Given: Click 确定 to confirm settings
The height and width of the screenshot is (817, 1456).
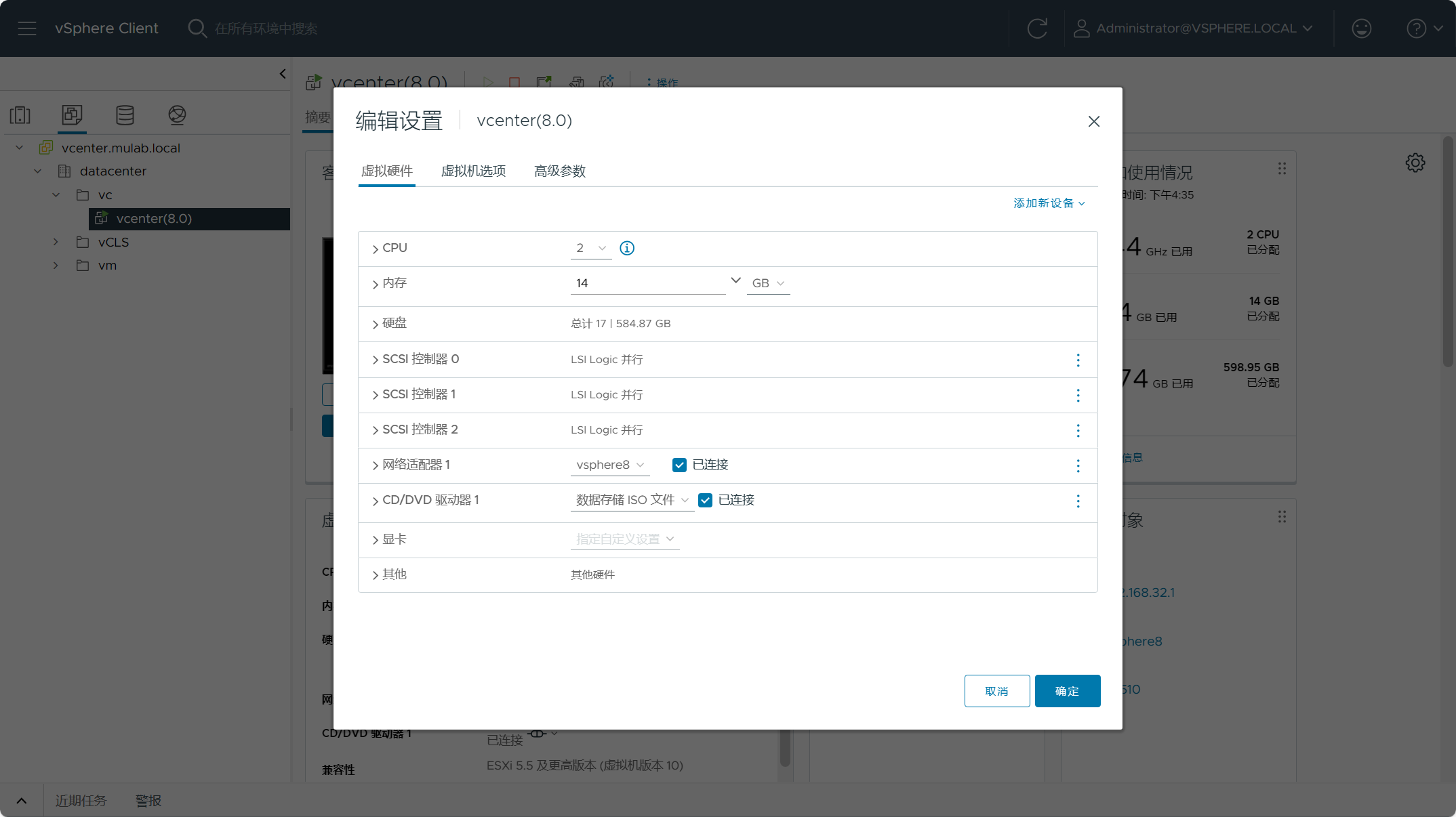Looking at the screenshot, I should point(1067,690).
